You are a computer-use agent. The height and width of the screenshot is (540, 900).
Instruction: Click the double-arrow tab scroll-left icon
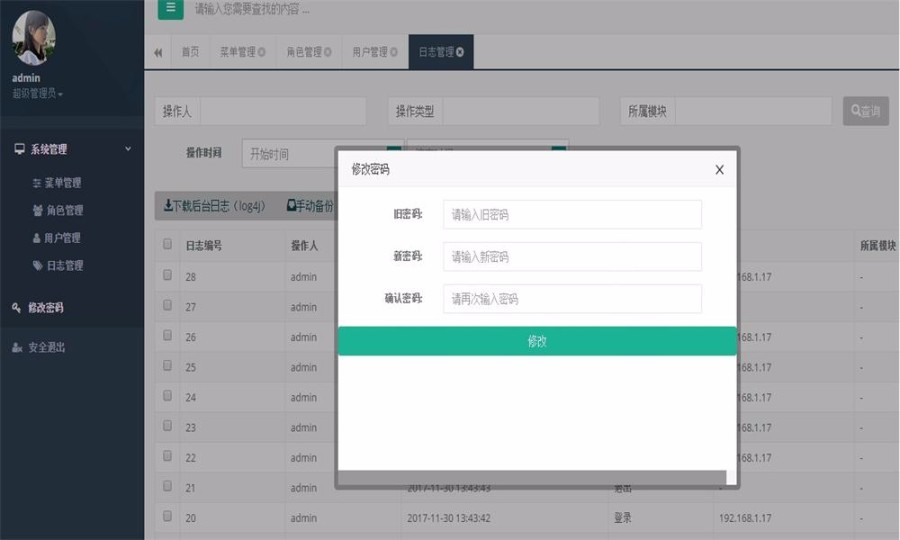(x=158, y=52)
